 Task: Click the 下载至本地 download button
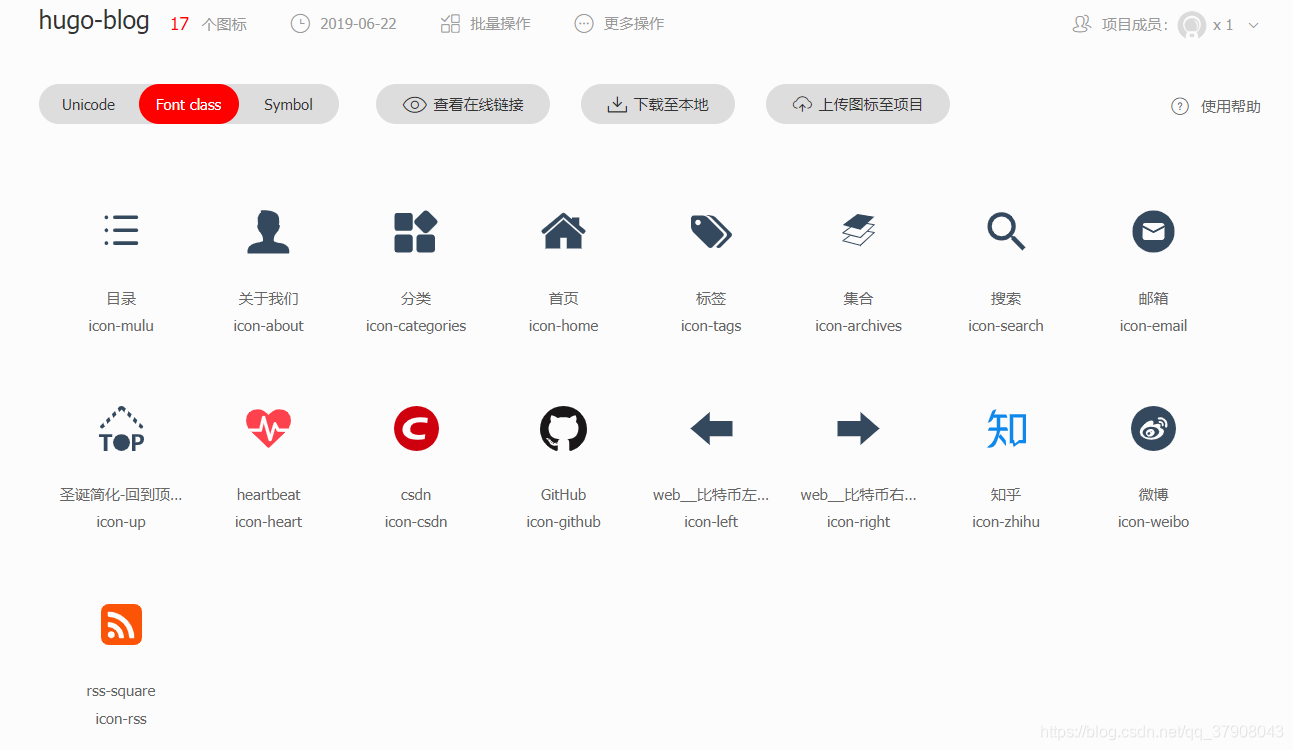tap(658, 104)
